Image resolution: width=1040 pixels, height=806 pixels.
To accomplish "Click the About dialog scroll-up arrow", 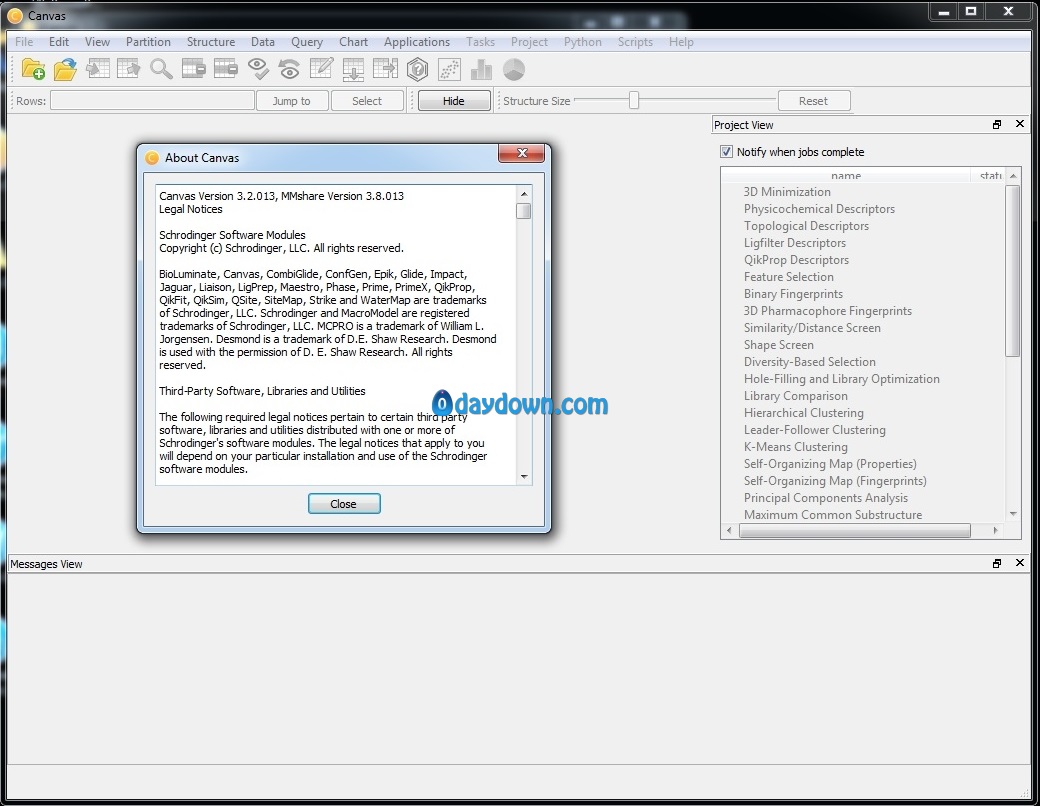I will pos(524,194).
